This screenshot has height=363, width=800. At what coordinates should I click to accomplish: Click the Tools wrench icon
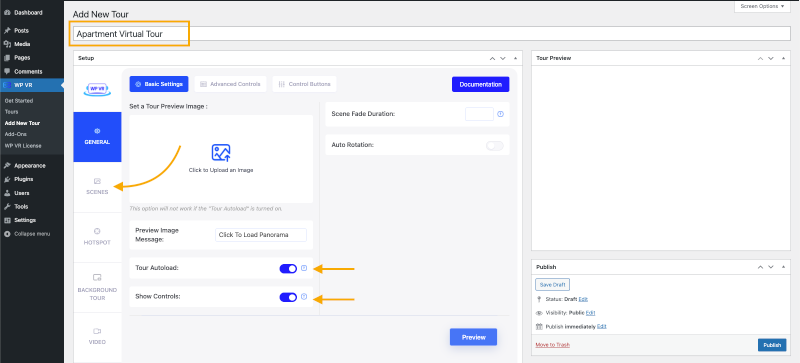point(7,207)
